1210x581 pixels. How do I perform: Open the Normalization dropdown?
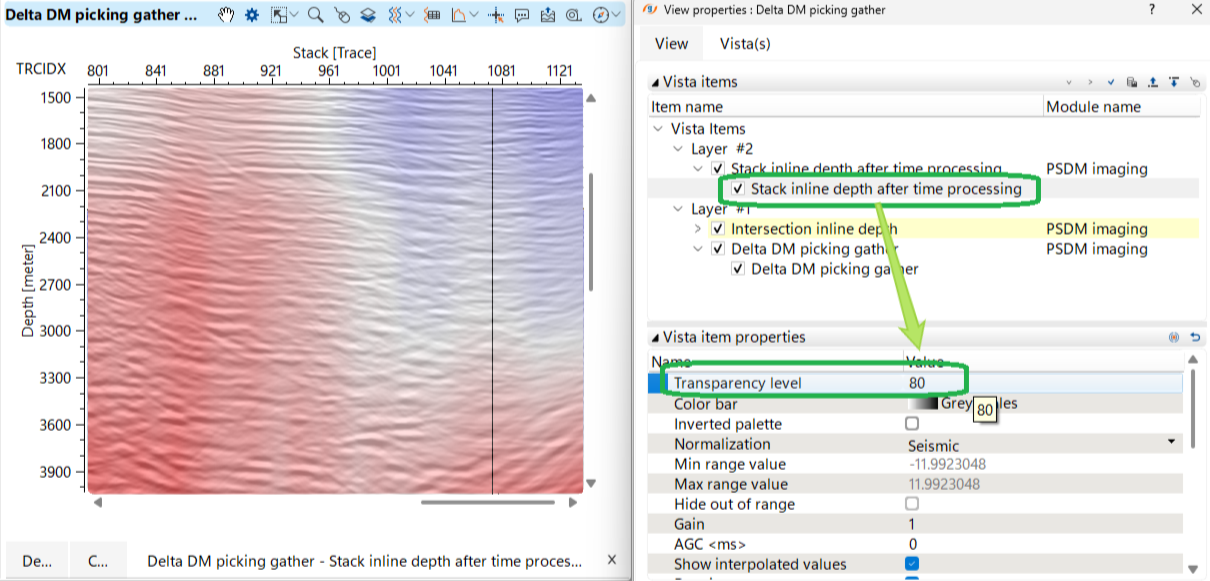point(1170,444)
